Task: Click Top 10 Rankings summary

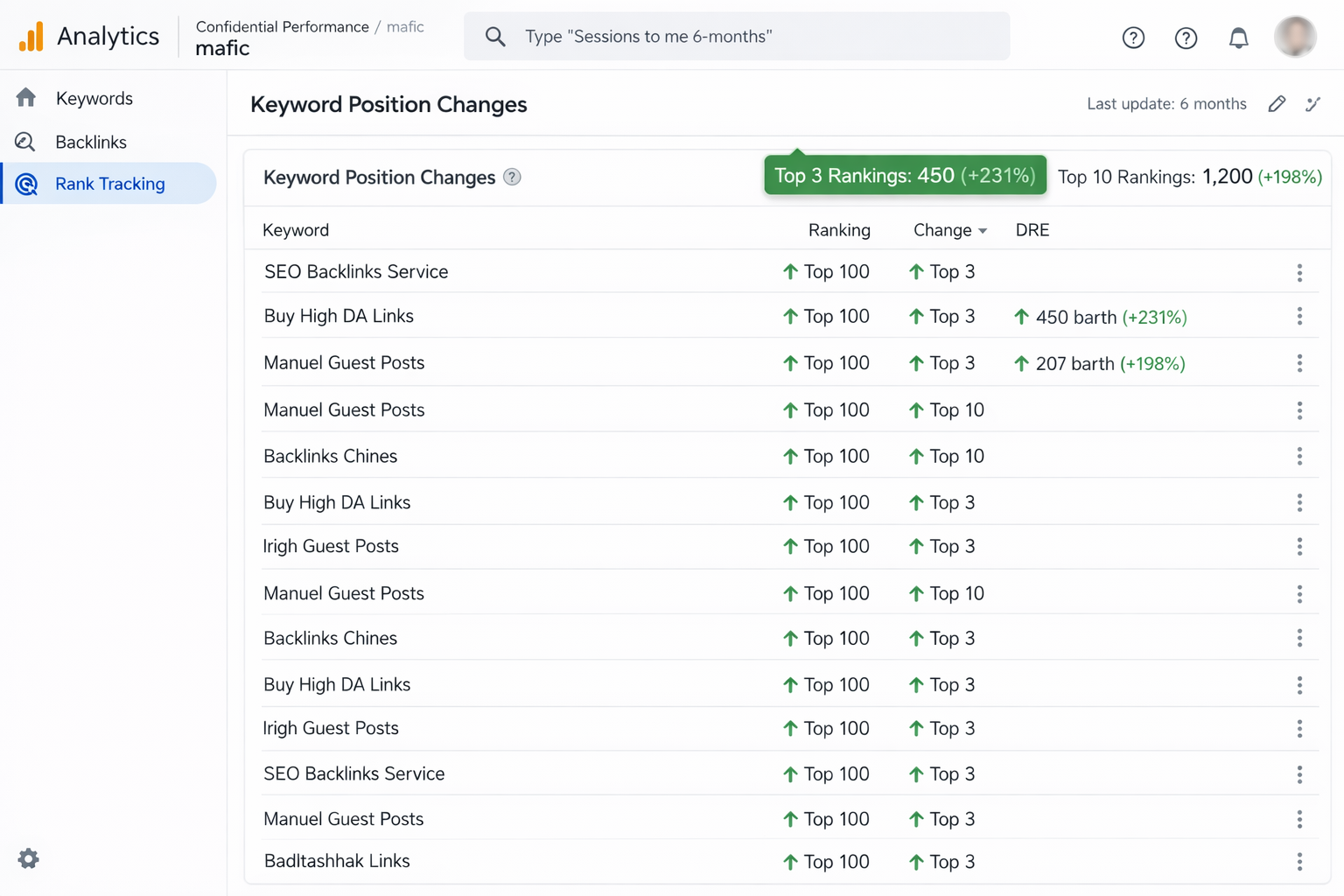Action: point(1189,177)
